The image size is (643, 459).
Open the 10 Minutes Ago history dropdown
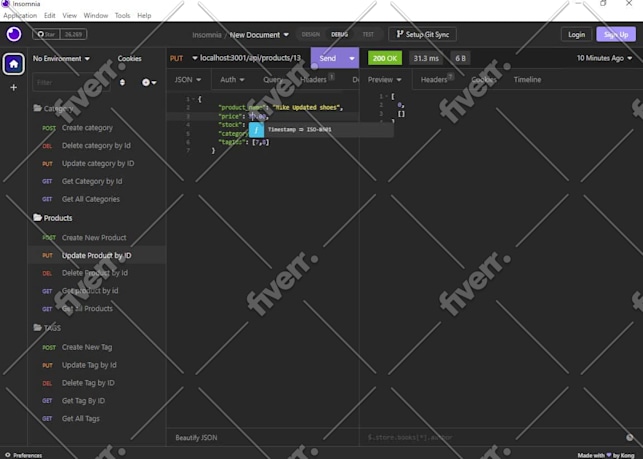(604, 58)
